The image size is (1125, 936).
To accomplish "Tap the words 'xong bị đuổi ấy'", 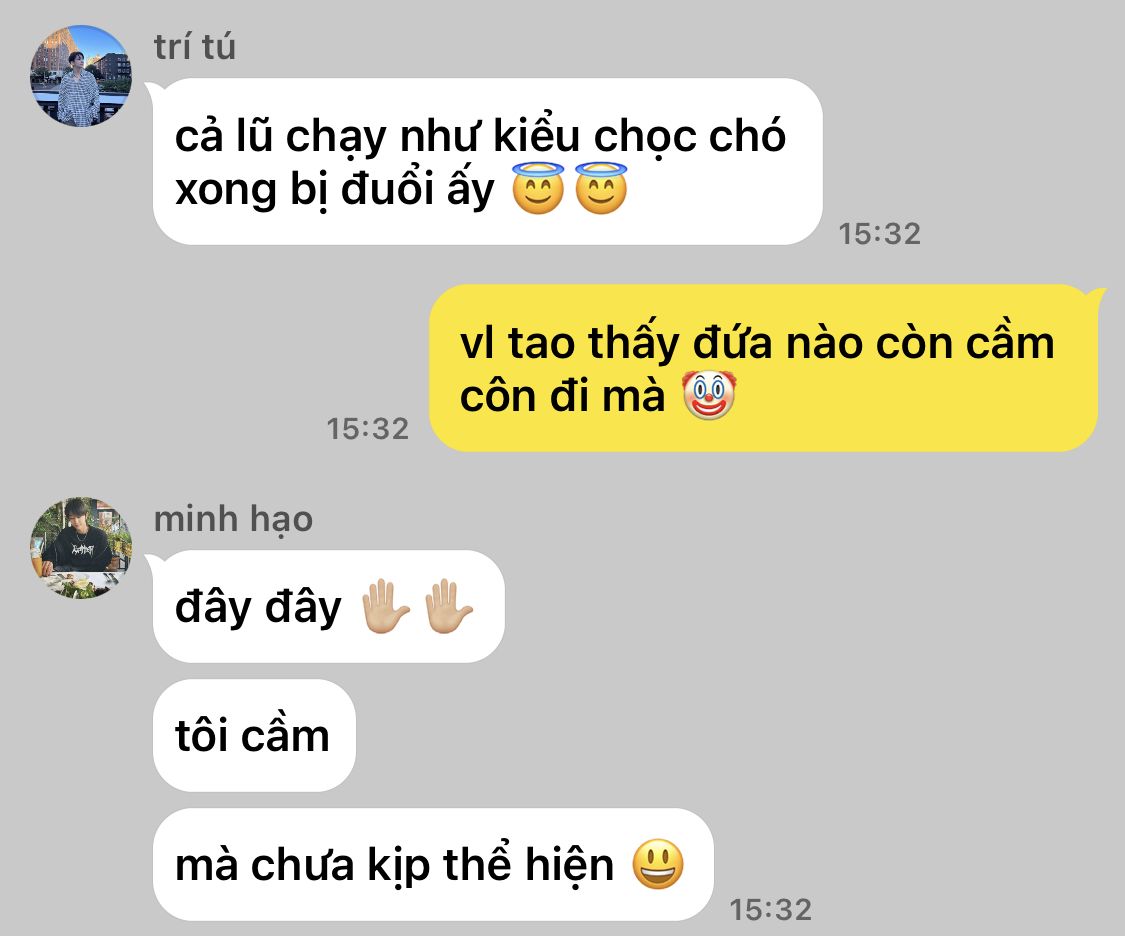I will (x=335, y=190).
